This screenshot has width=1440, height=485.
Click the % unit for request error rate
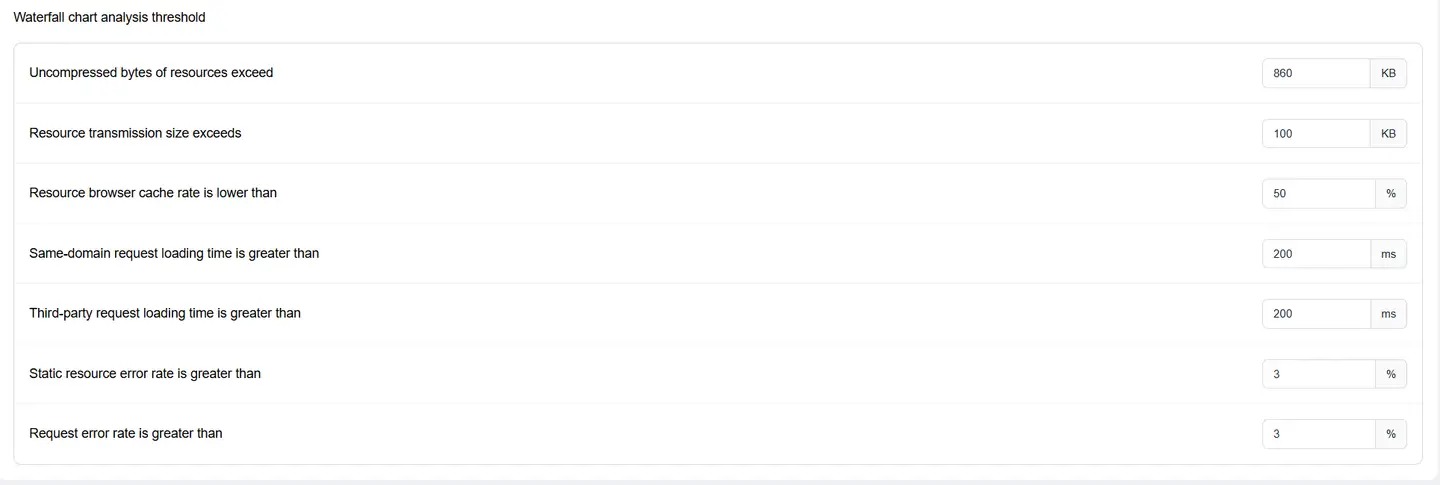[x=1391, y=434]
